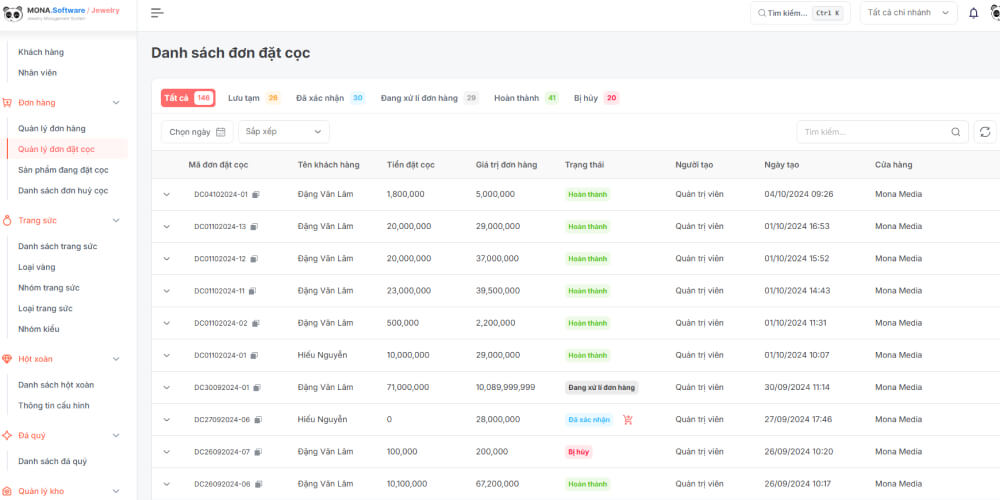Viewport: 1000px width, 500px height.
Task: Open Danh sách đá quý page
Action: click(52, 461)
